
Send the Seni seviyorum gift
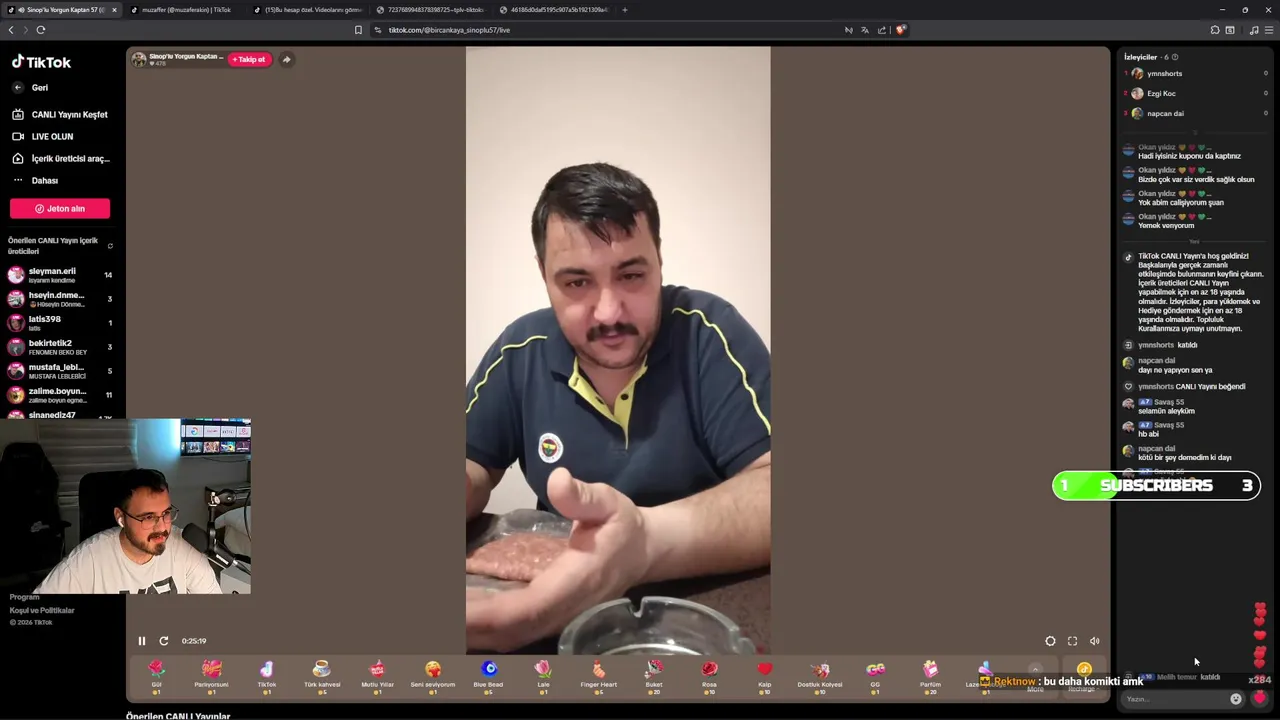(x=433, y=676)
